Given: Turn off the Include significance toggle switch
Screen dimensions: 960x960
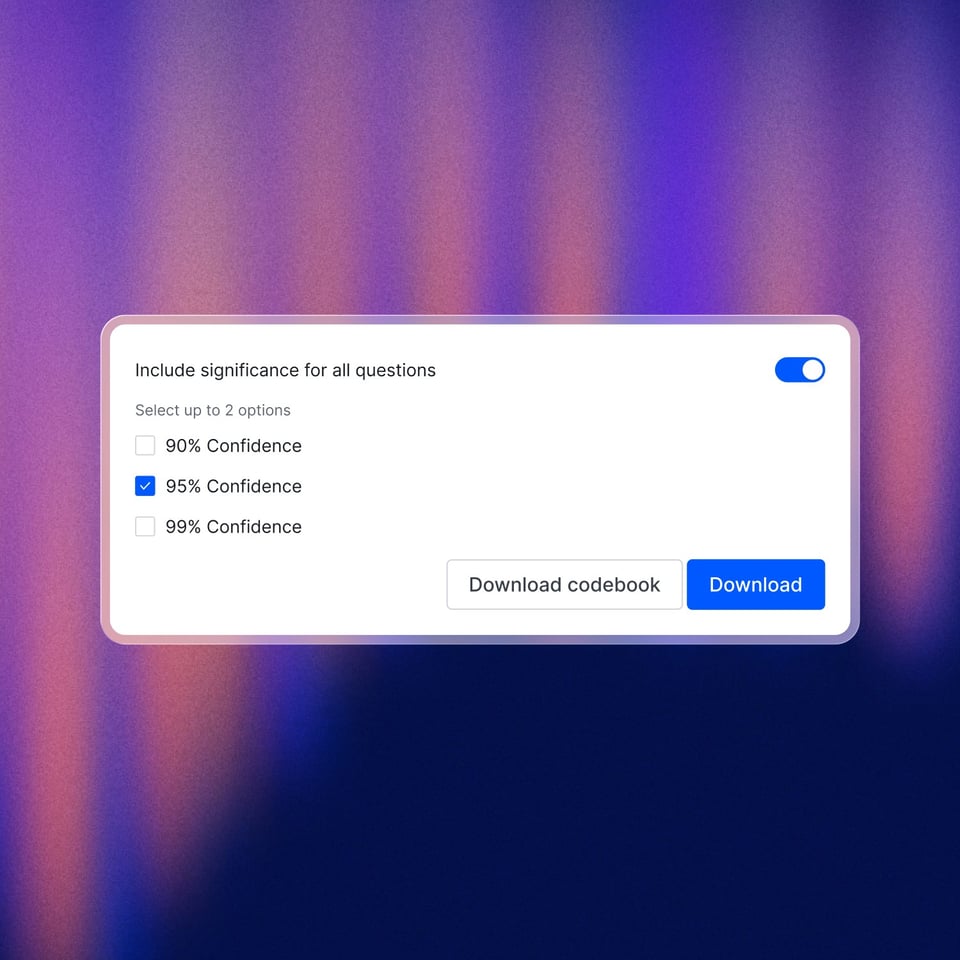Looking at the screenshot, I should point(799,370).
